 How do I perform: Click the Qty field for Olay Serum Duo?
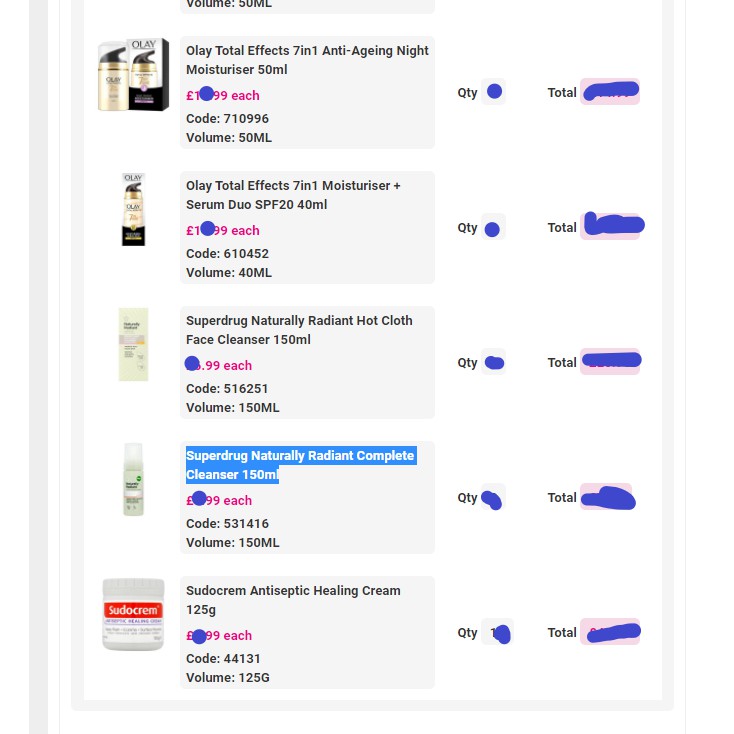493,227
